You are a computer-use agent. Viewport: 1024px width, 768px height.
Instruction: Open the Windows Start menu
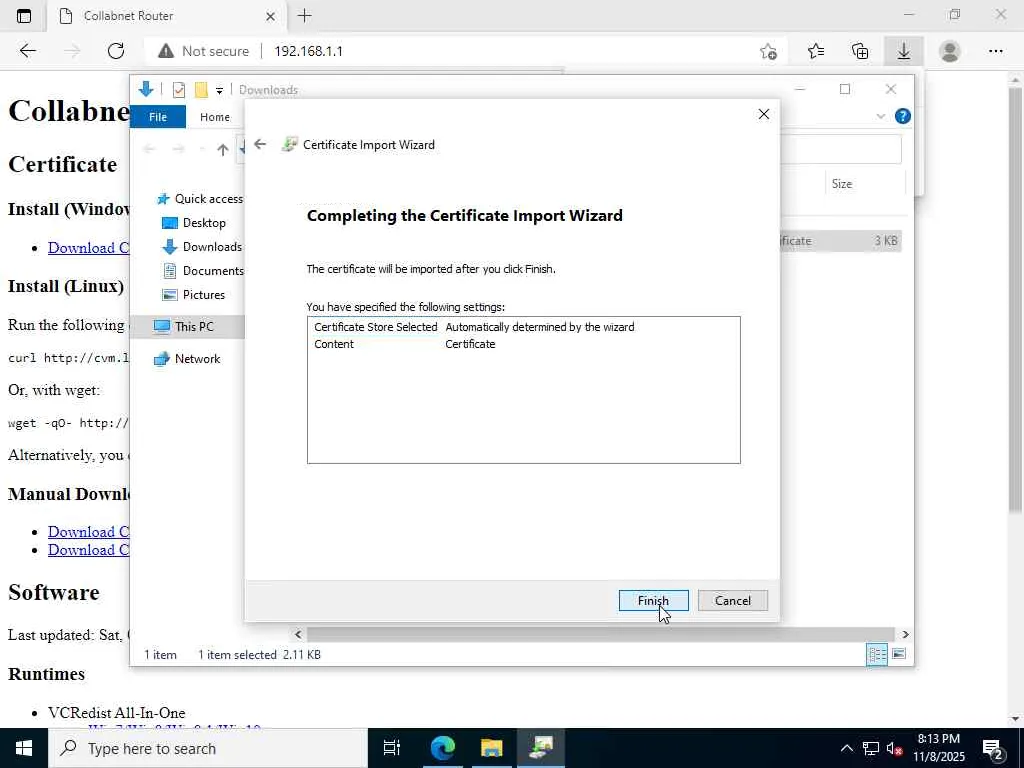click(x=24, y=748)
